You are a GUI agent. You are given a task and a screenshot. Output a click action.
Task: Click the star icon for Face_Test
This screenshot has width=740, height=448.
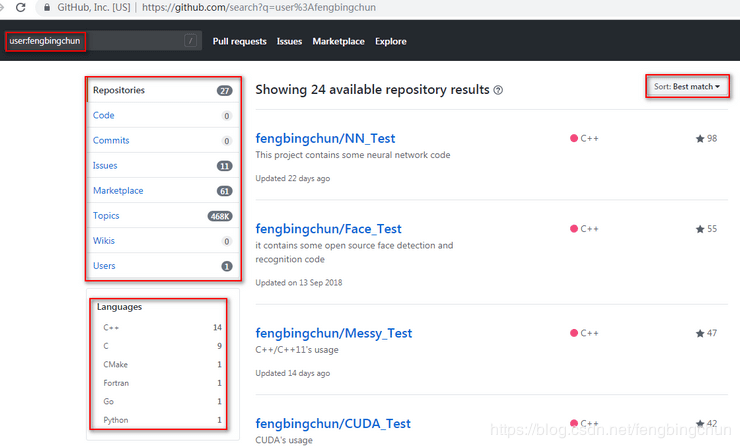tap(700, 229)
